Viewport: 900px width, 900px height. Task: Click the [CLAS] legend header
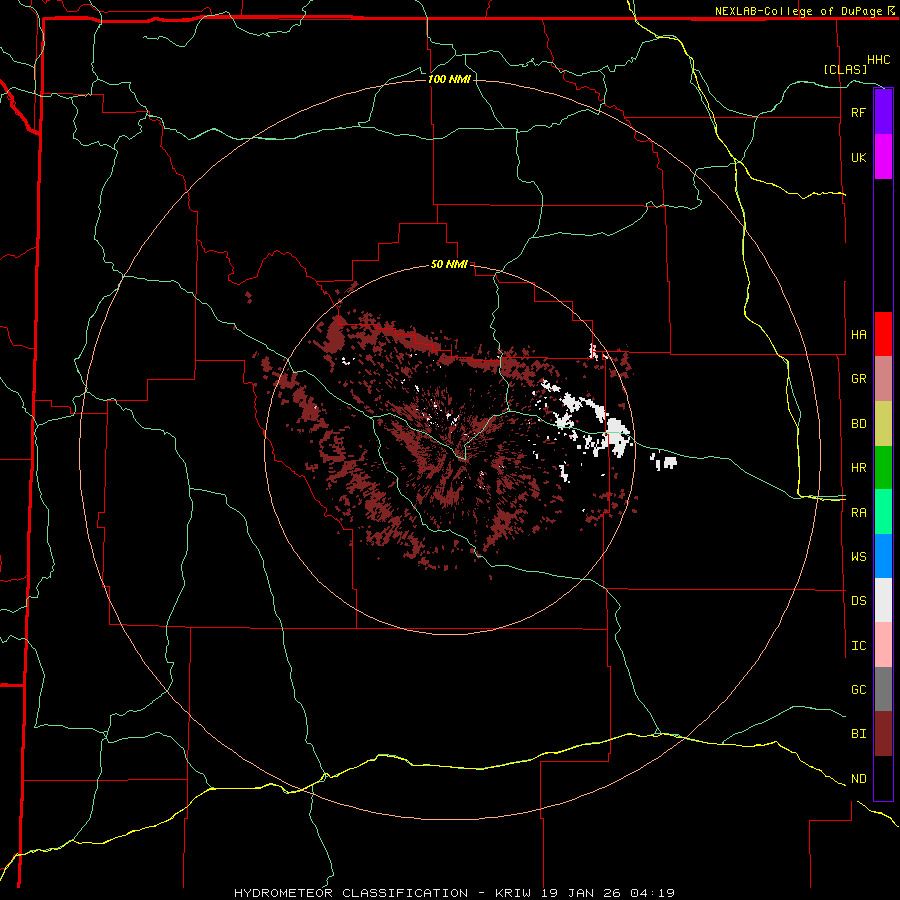point(845,69)
